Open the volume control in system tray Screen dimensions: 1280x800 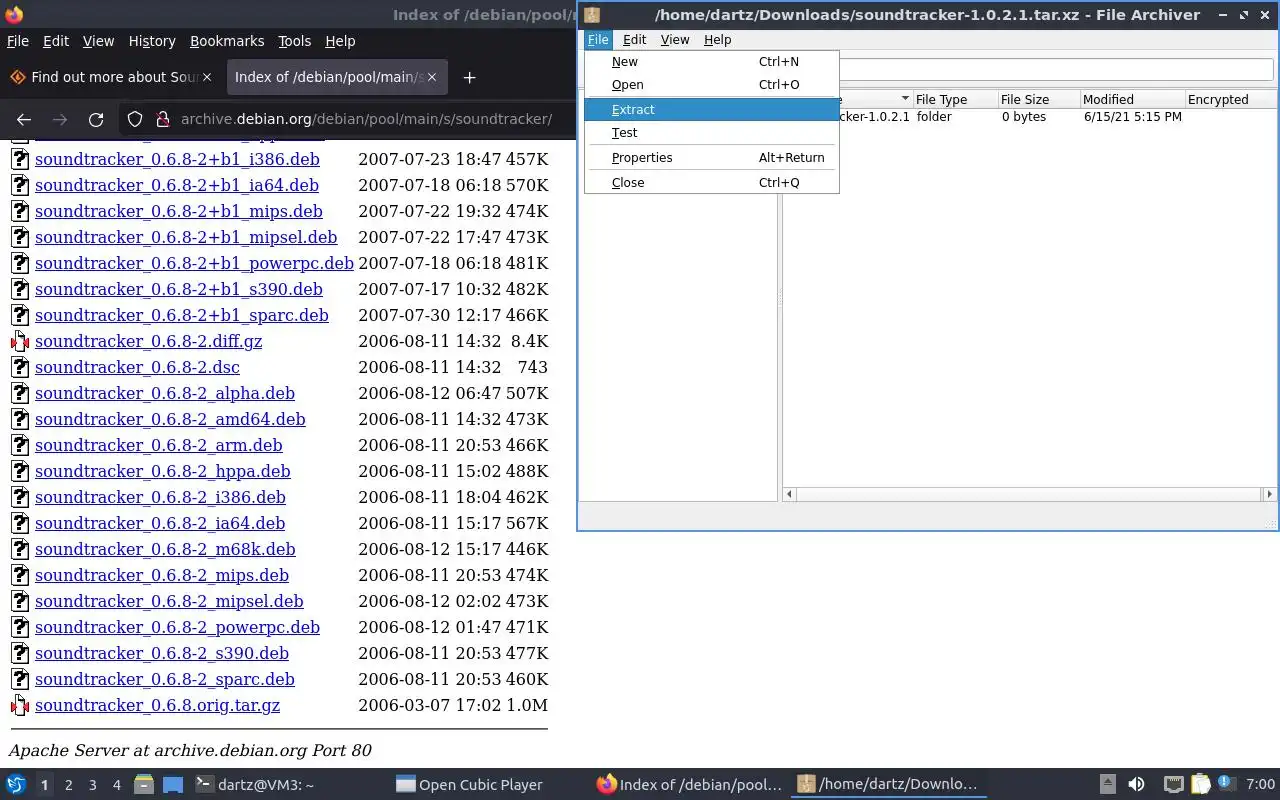(1136, 784)
